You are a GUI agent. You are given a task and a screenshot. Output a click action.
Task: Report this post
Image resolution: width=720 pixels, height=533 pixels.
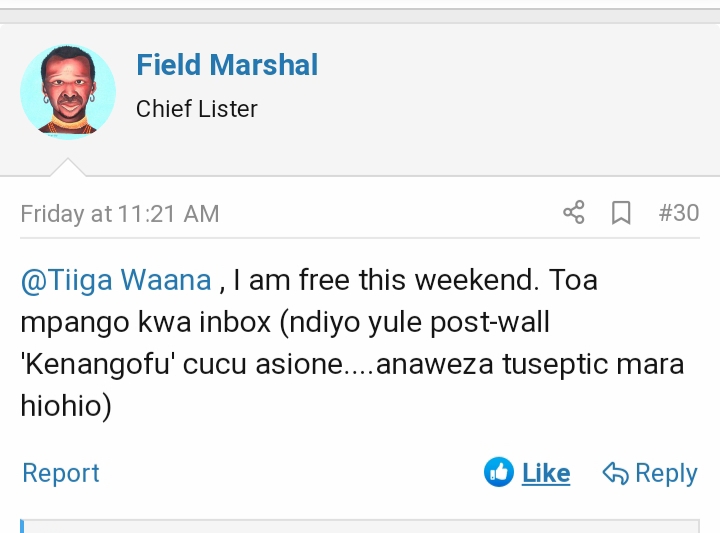(61, 473)
